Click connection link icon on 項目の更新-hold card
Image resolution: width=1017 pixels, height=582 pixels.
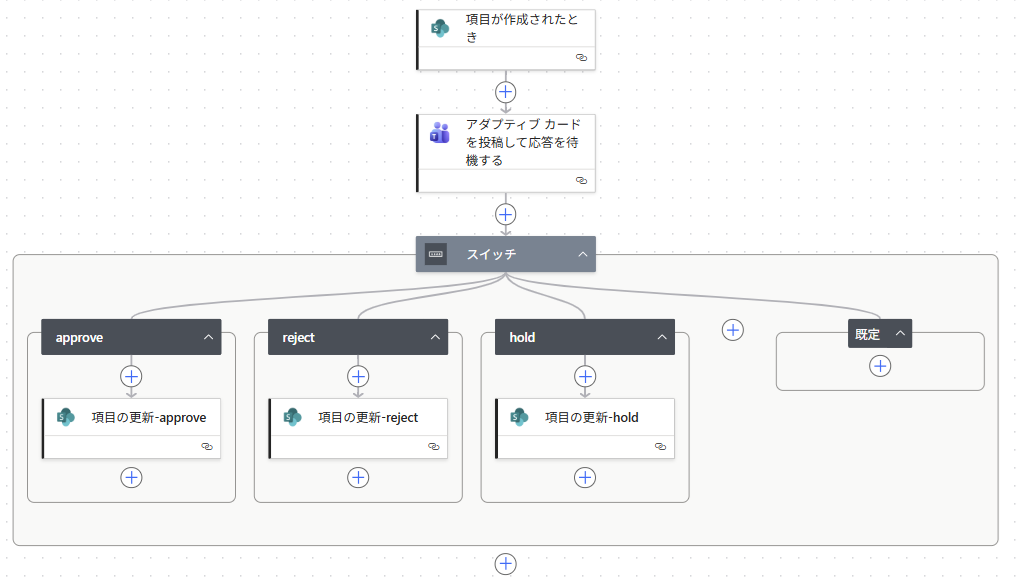pos(661,447)
